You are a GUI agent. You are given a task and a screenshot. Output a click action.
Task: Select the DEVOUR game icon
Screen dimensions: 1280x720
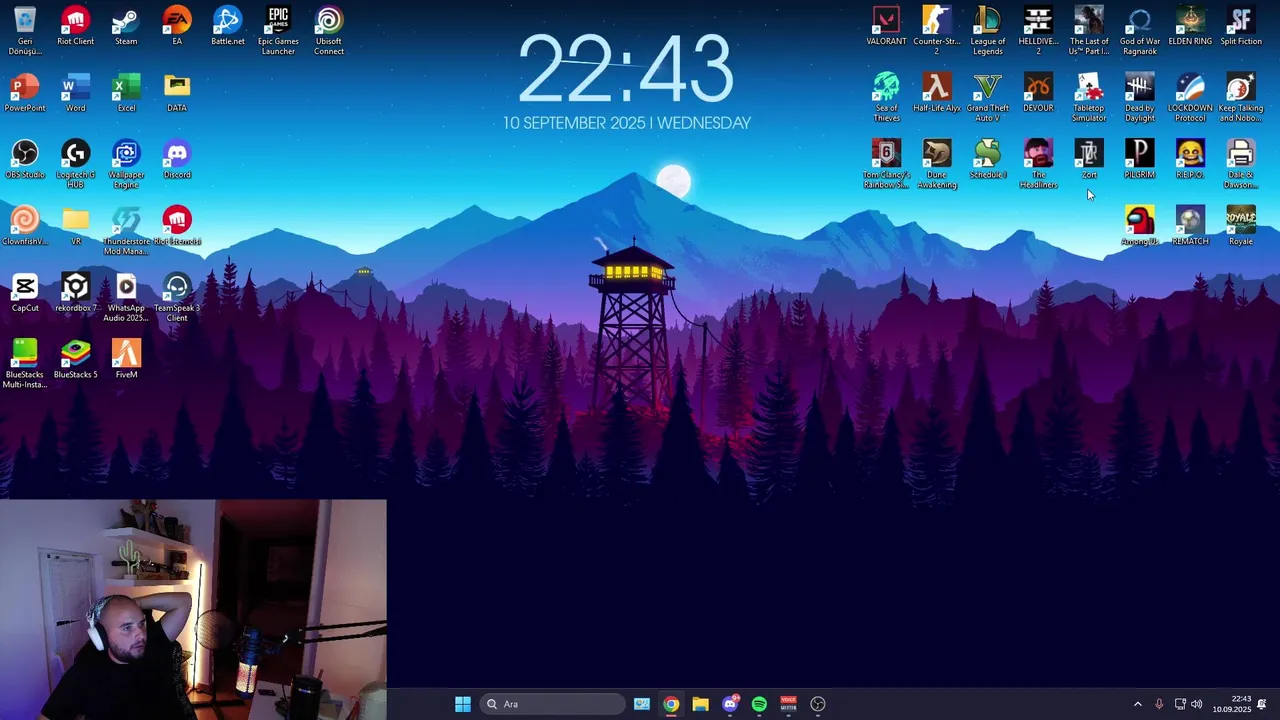(x=1038, y=93)
